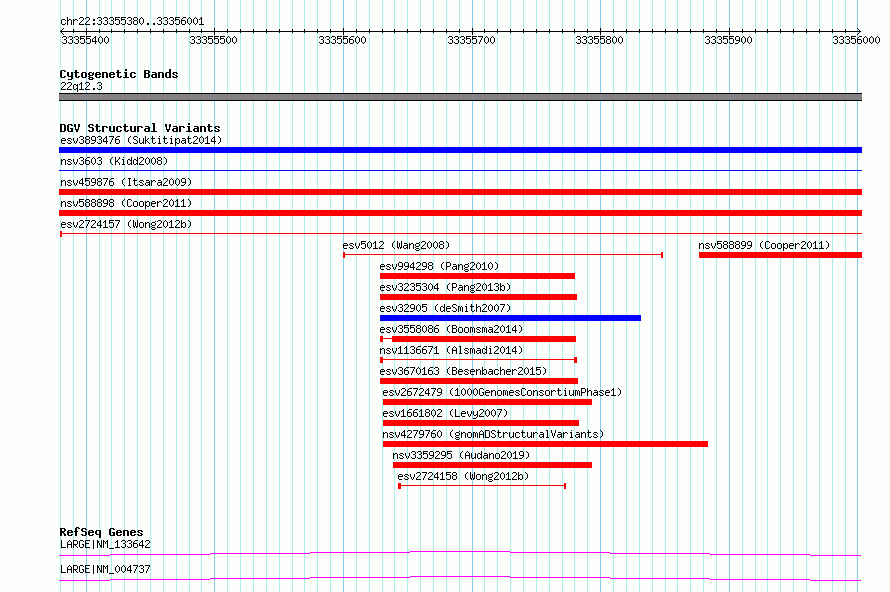890x592 pixels.
Task: Click ruler position 33355700
Action: coord(471,40)
